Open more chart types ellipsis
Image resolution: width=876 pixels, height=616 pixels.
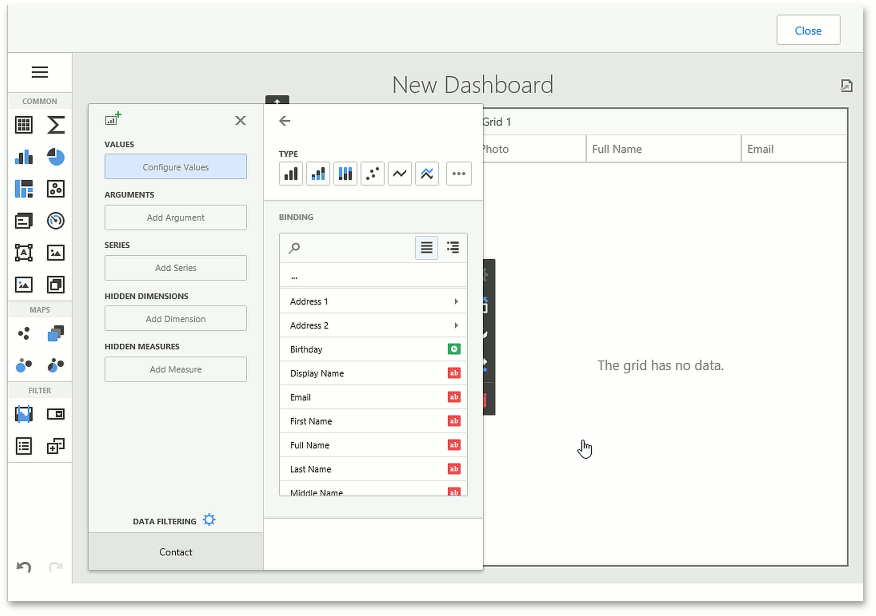point(459,174)
